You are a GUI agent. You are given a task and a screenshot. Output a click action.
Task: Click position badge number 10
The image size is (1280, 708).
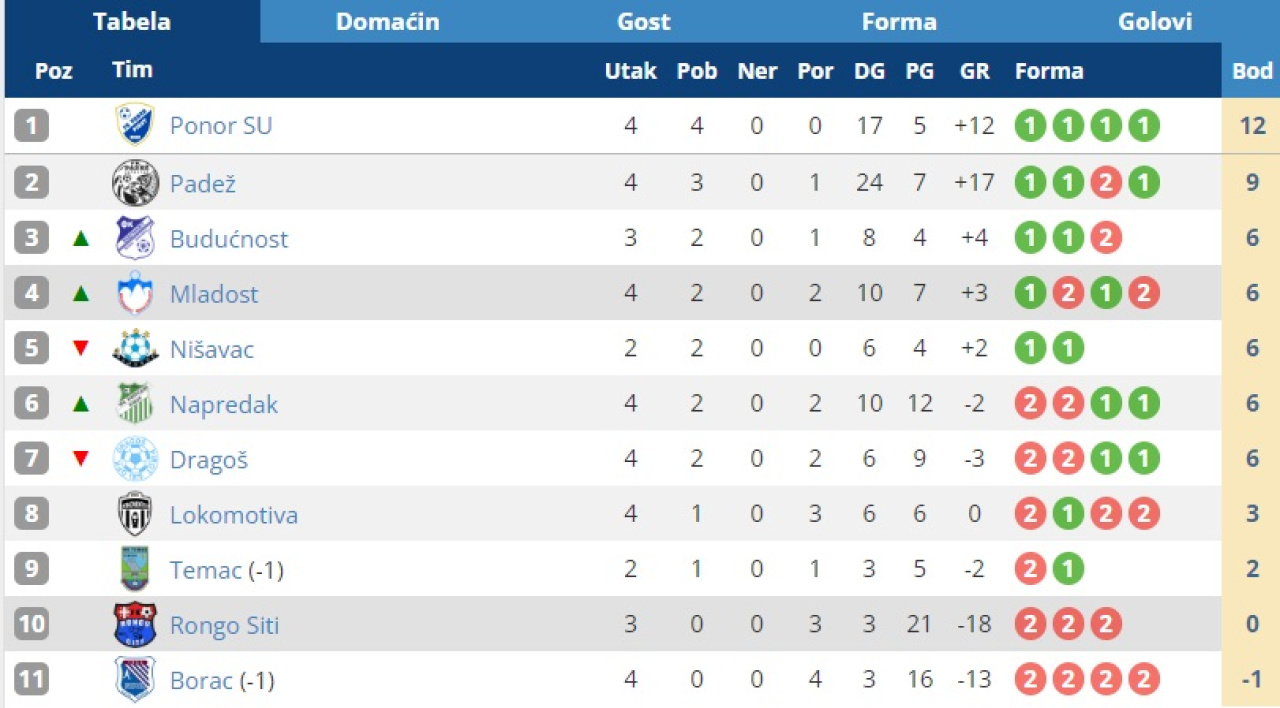pyautogui.click(x=31, y=625)
